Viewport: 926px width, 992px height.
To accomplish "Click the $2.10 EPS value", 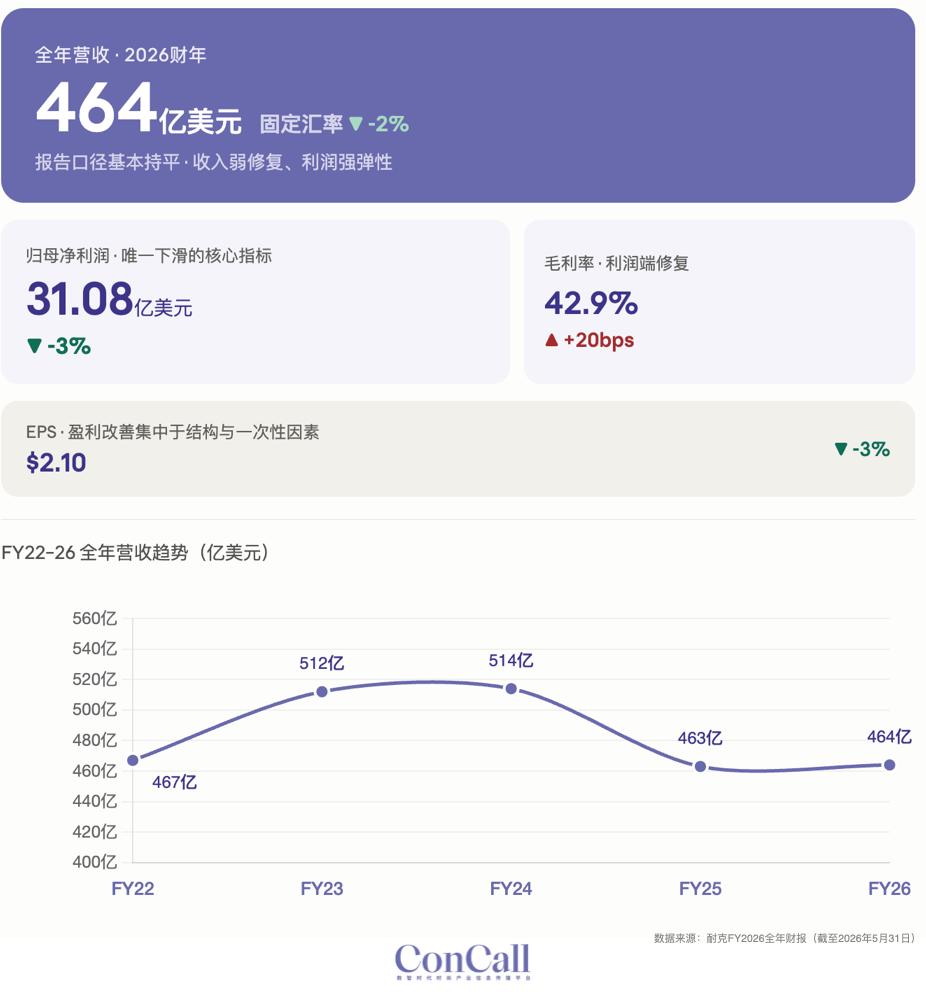I will [x=56, y=463].
